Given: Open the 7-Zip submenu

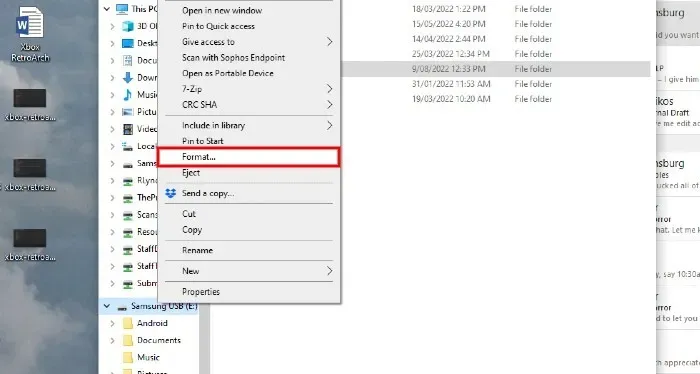Looking at the screenshot, I should coord(249,89).
